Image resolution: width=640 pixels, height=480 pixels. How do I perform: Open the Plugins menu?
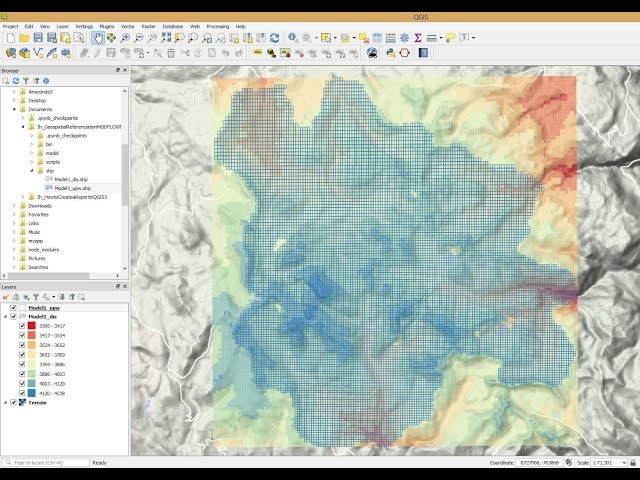click(107, 27)
